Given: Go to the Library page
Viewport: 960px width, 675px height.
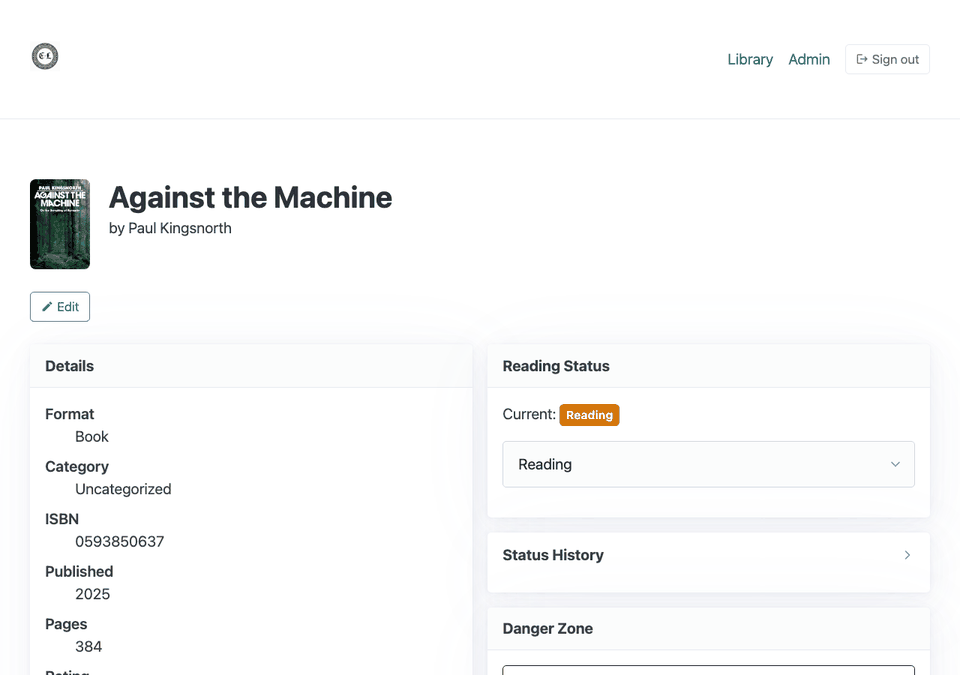Looking at the screenshot, I should pyautogui.click(x=750, y=59).
